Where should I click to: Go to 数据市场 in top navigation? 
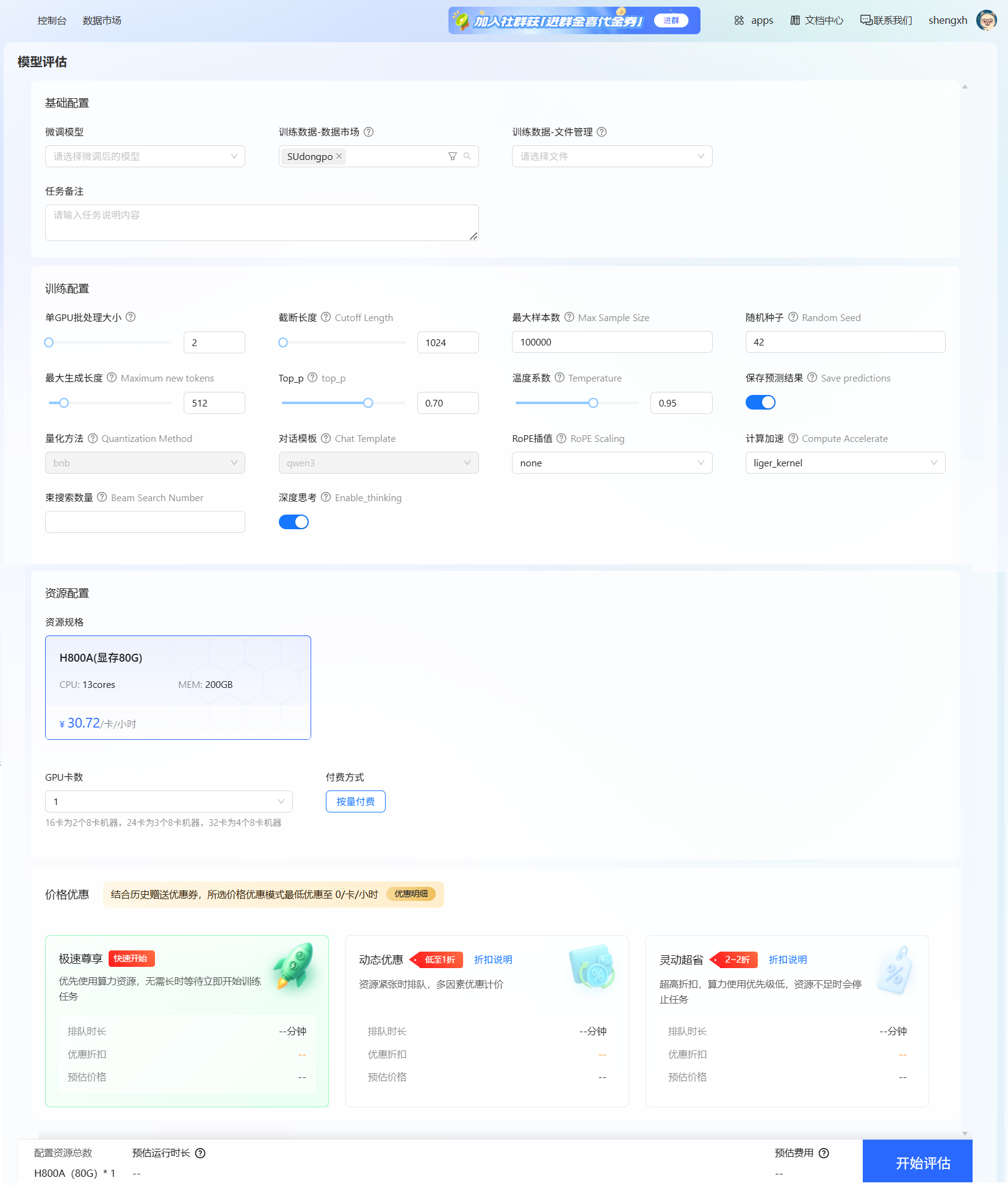click(x=102, y=21)
